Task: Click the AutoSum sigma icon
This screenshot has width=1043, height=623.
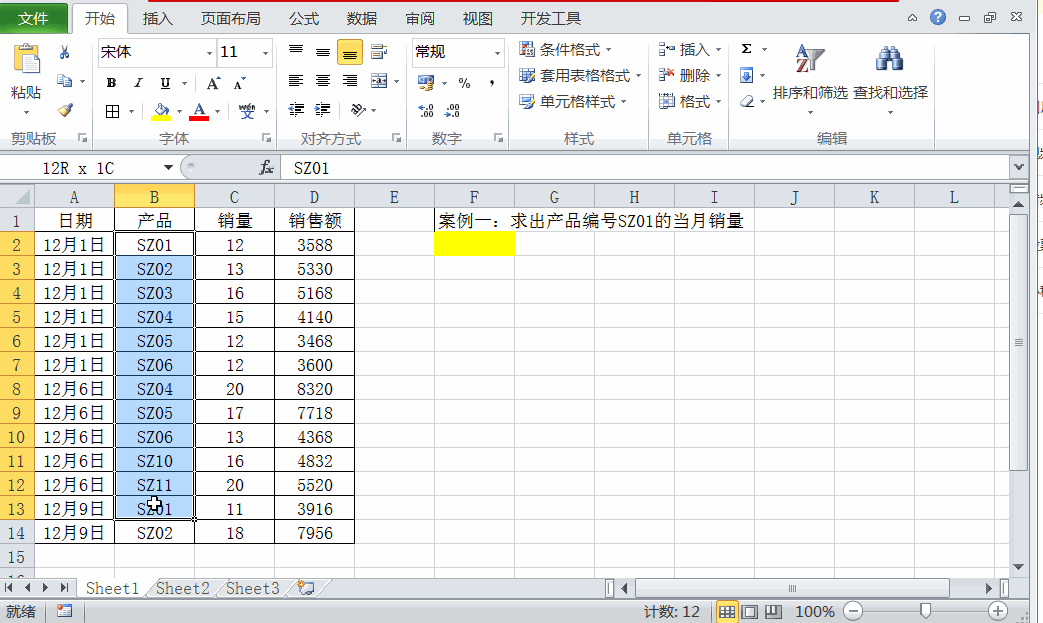Action: 746,49
